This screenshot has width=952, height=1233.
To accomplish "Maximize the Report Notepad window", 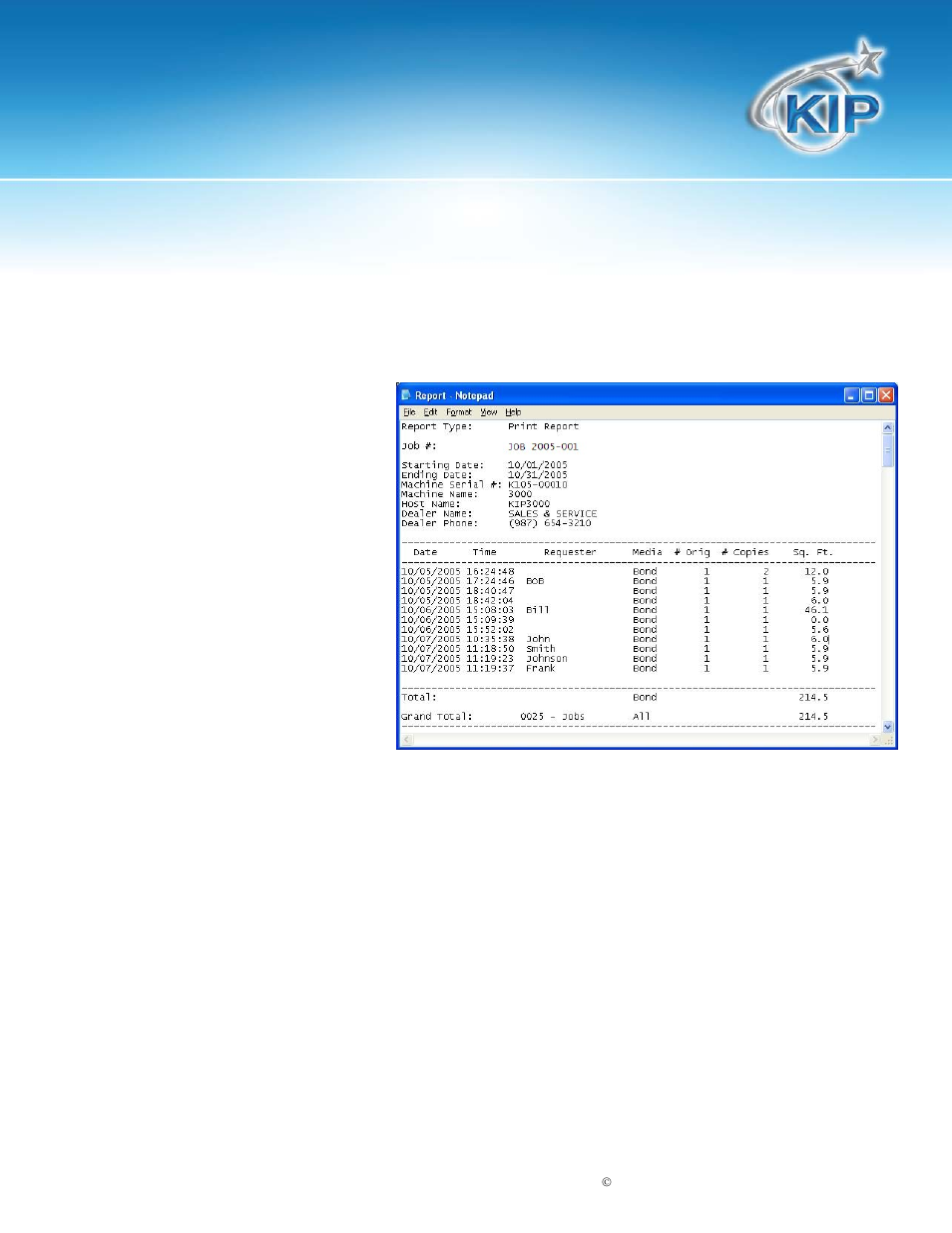I will tap(868, 395).
